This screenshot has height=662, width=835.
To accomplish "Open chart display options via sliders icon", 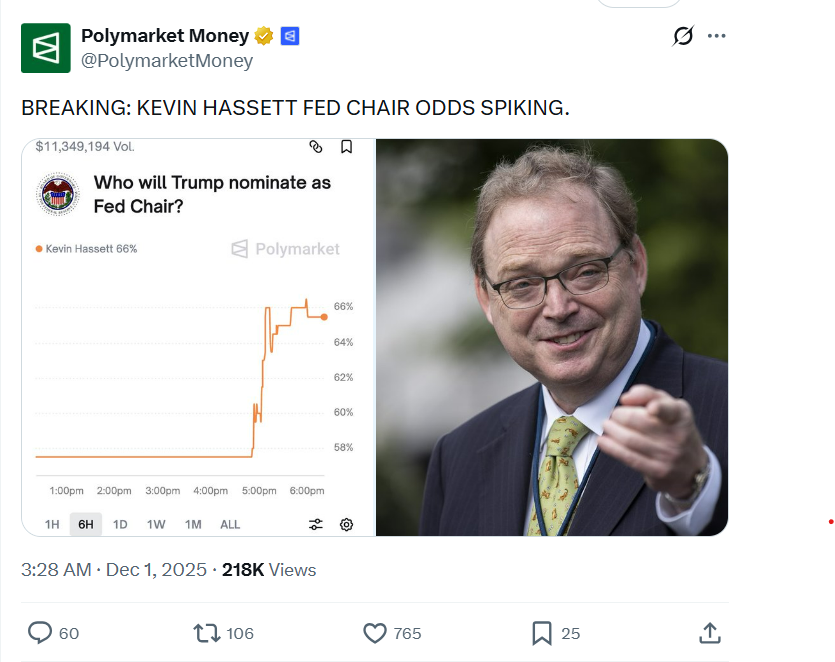I will [316, 523].
